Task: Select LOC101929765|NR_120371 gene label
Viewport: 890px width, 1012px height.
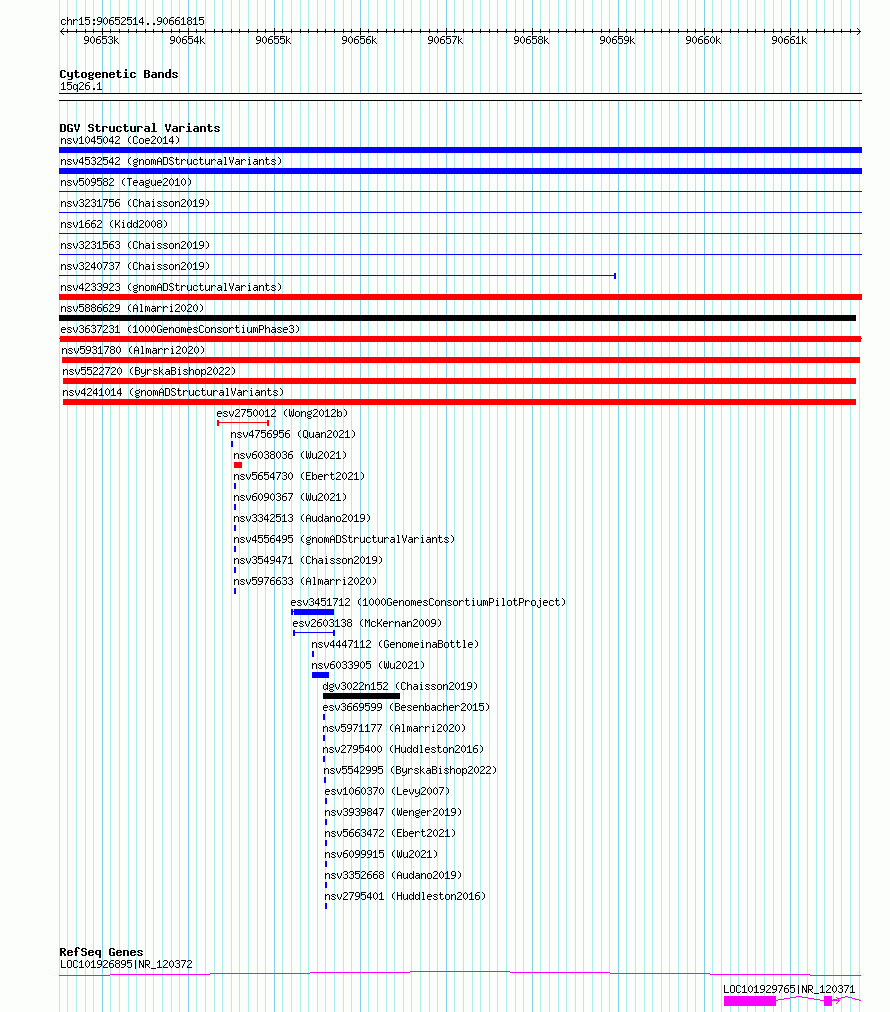Action: pyautogui.click(x=789, y=989)
